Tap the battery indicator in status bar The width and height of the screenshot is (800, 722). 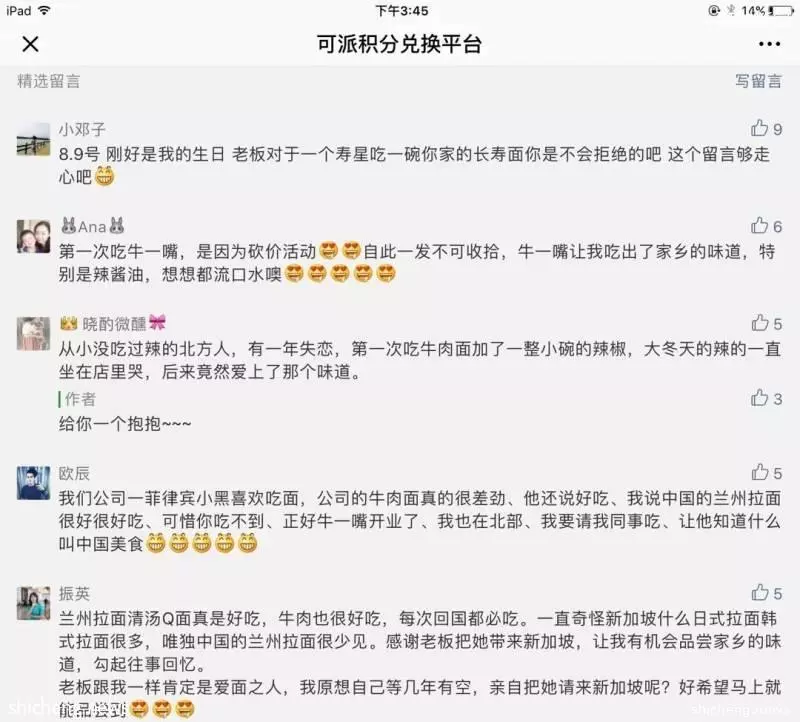(781, 11)
